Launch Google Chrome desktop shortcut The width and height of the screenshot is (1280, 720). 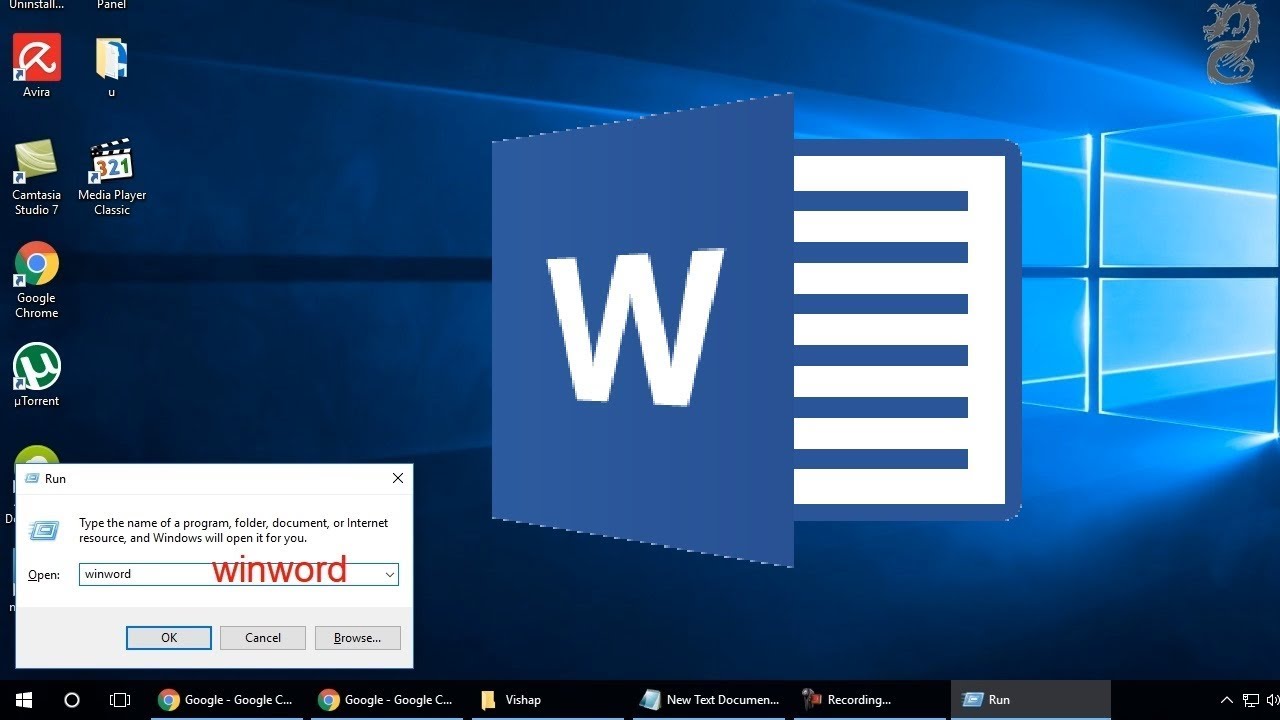37,281
